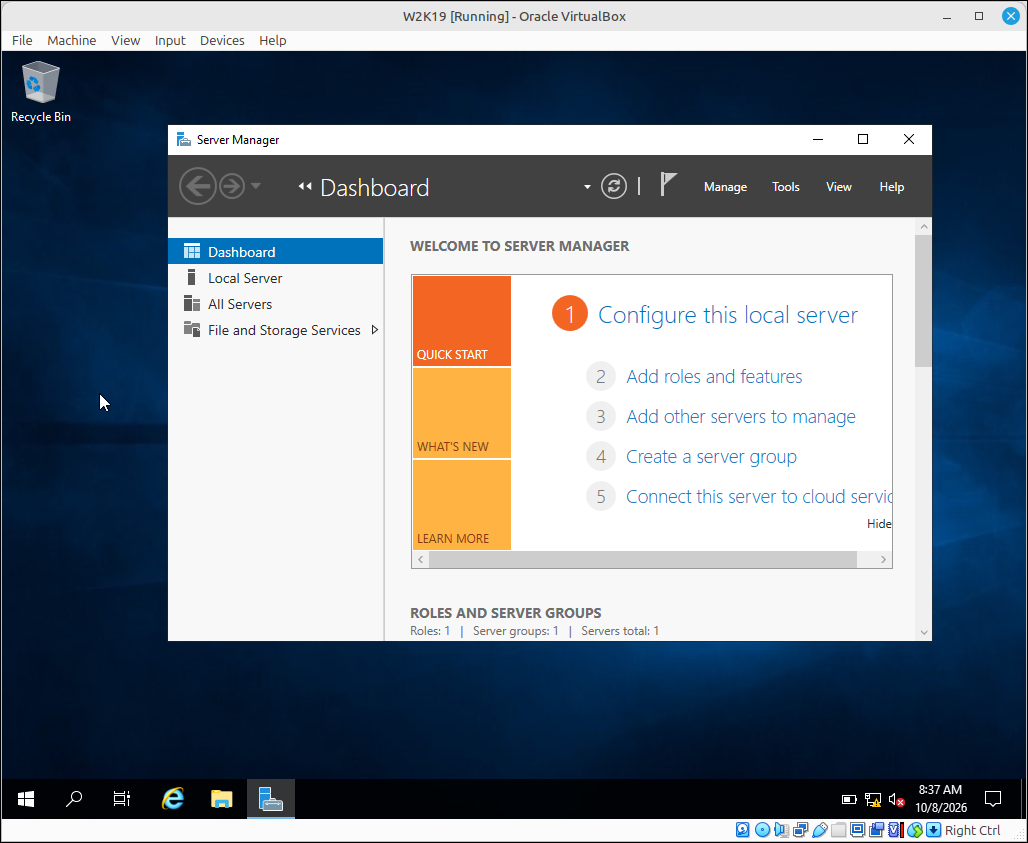Click the taskbar clock 8:37 AM
1028x843 pixels.
[940, 790]
